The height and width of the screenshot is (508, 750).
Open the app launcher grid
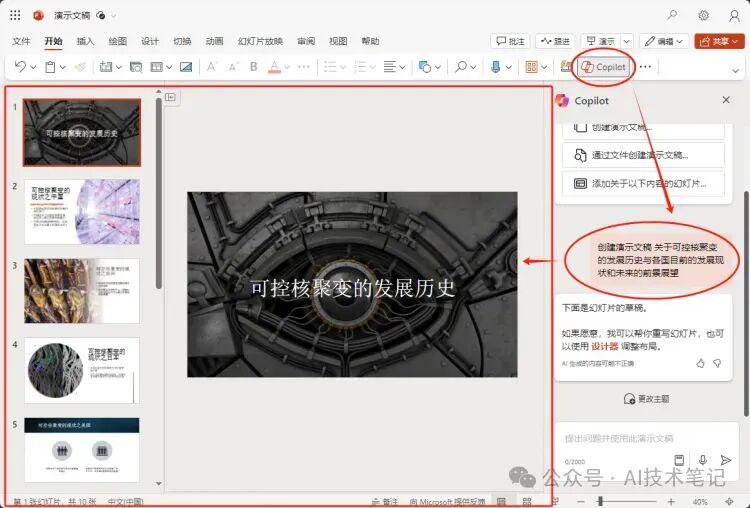[15, 15]
